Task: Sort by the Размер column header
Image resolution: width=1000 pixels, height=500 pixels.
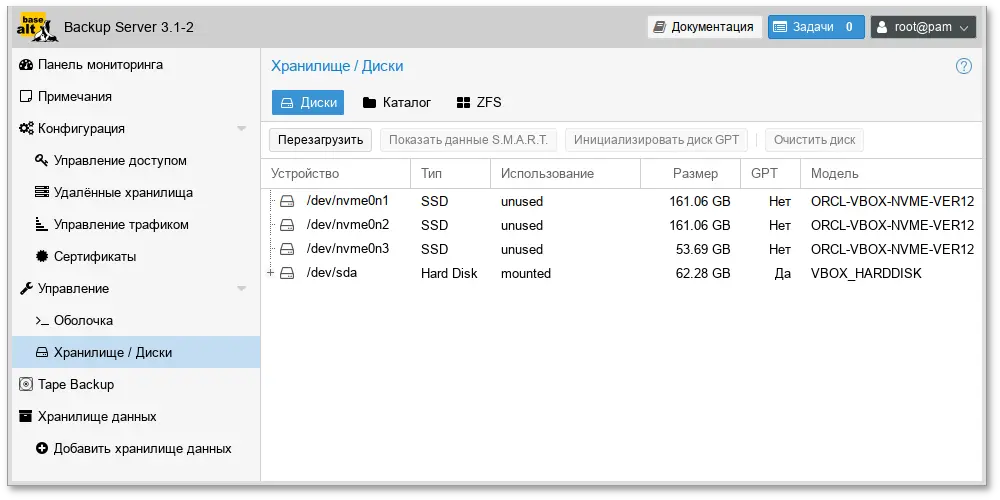Action: (x=690, y=173)
